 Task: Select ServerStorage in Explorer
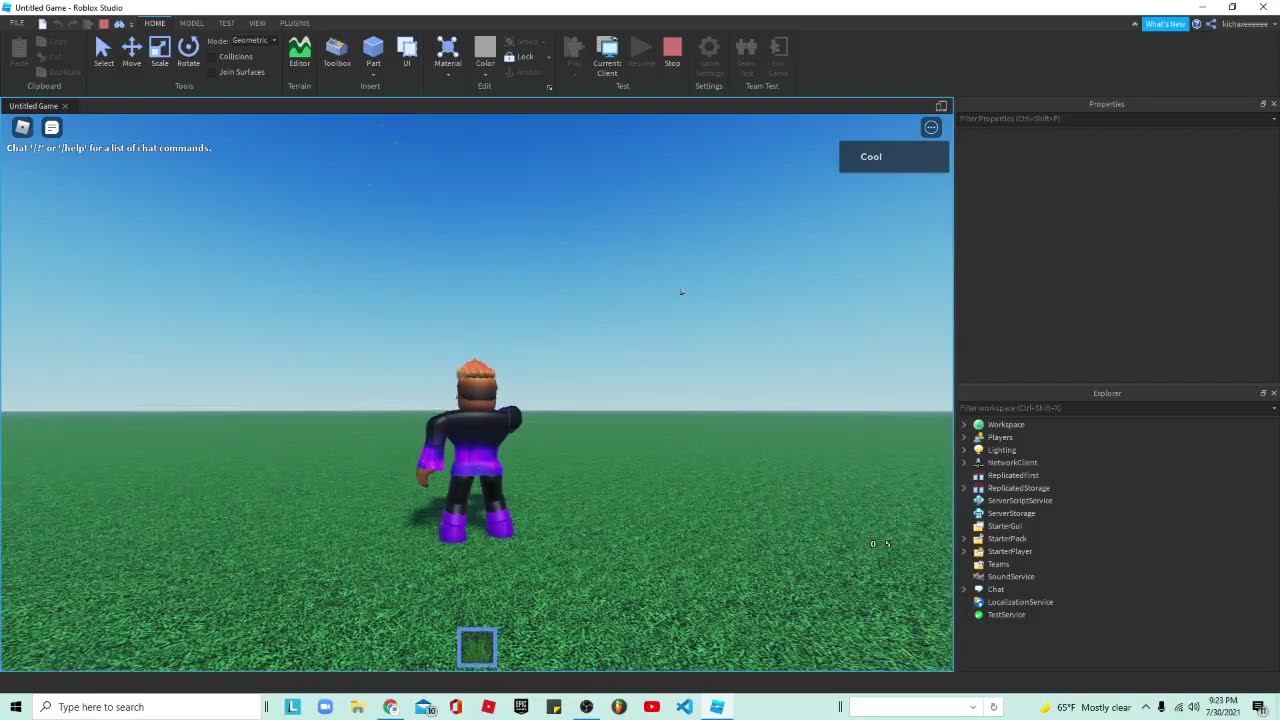tap(1011, 514)
